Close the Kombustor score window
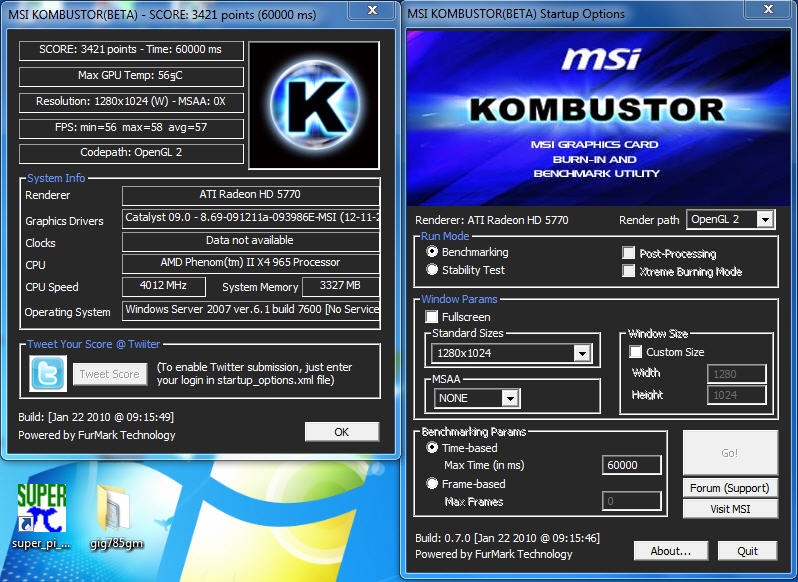Screen dimensions: 798x582 [x=372, y=10]
